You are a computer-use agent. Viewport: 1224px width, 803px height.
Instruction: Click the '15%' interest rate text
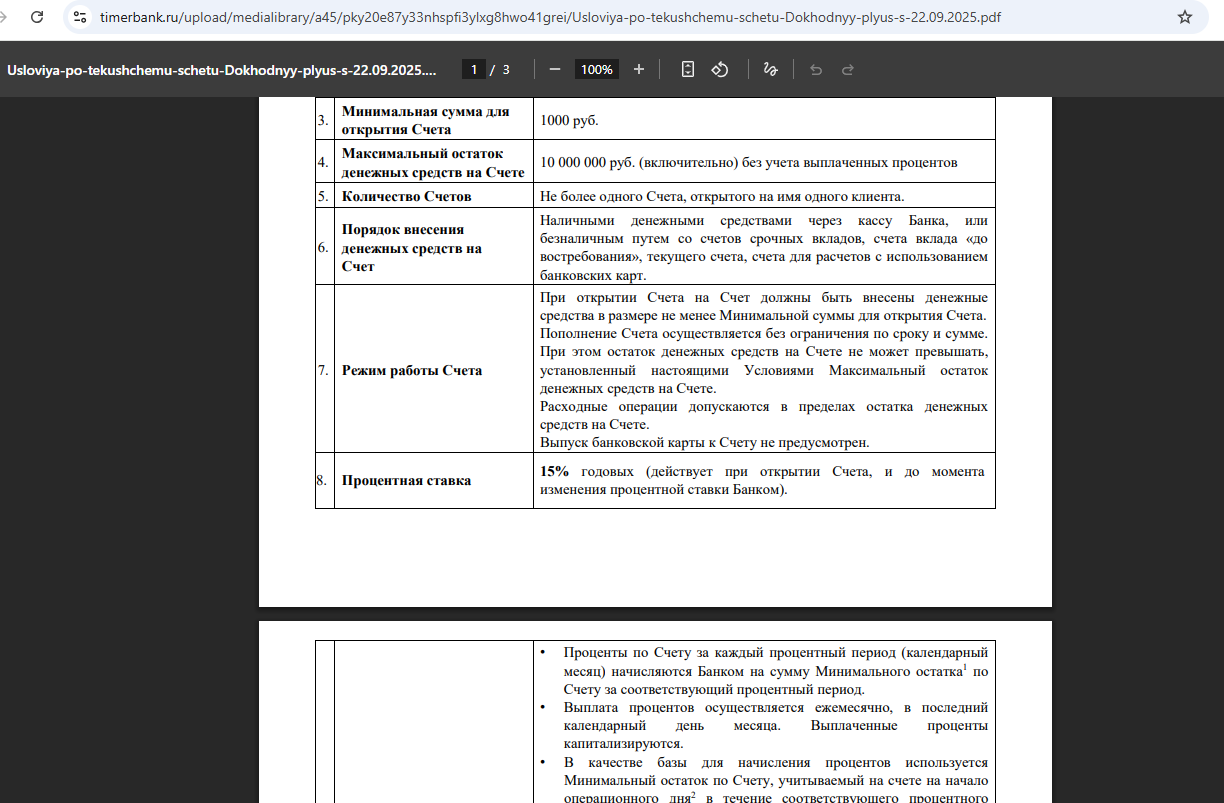pyautogui.click(x=554, y=471)
